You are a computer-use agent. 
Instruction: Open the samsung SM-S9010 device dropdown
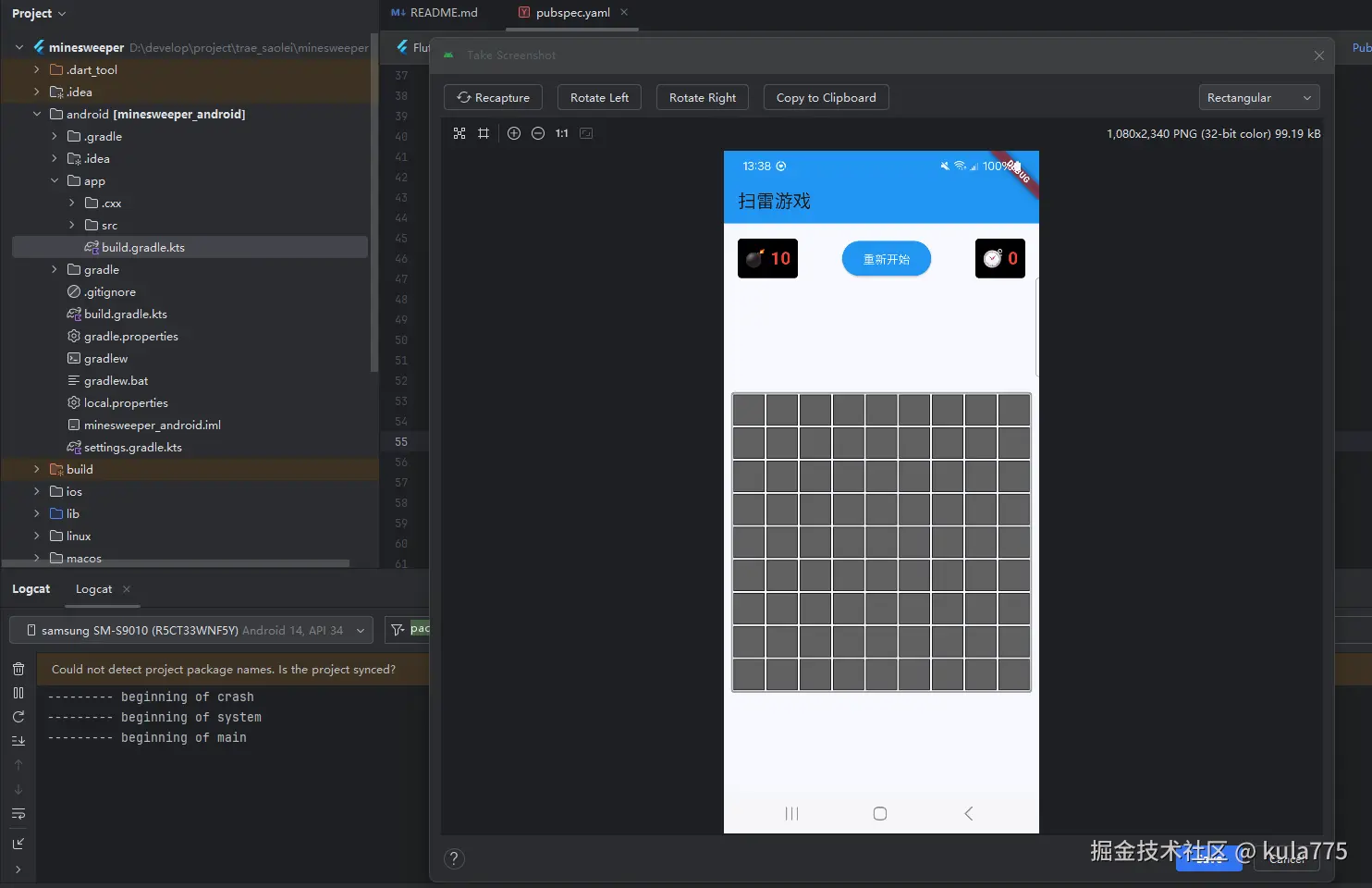click(191, 630)
